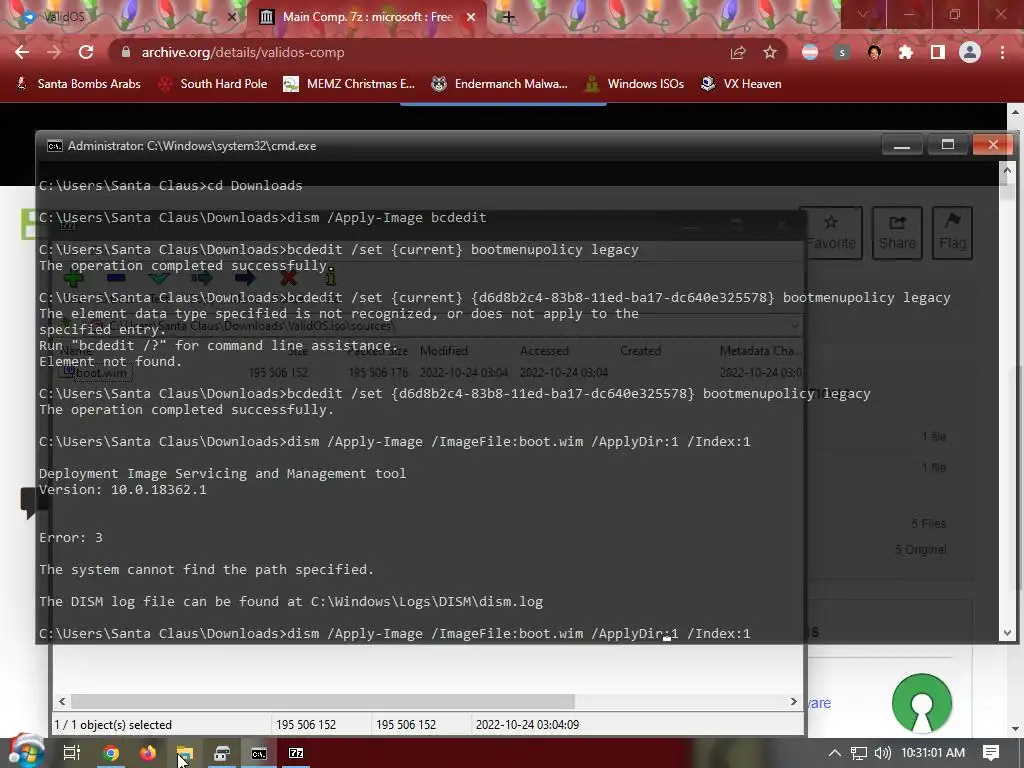
Task: Open the face avatar extension icon
Action: point(874,52)
